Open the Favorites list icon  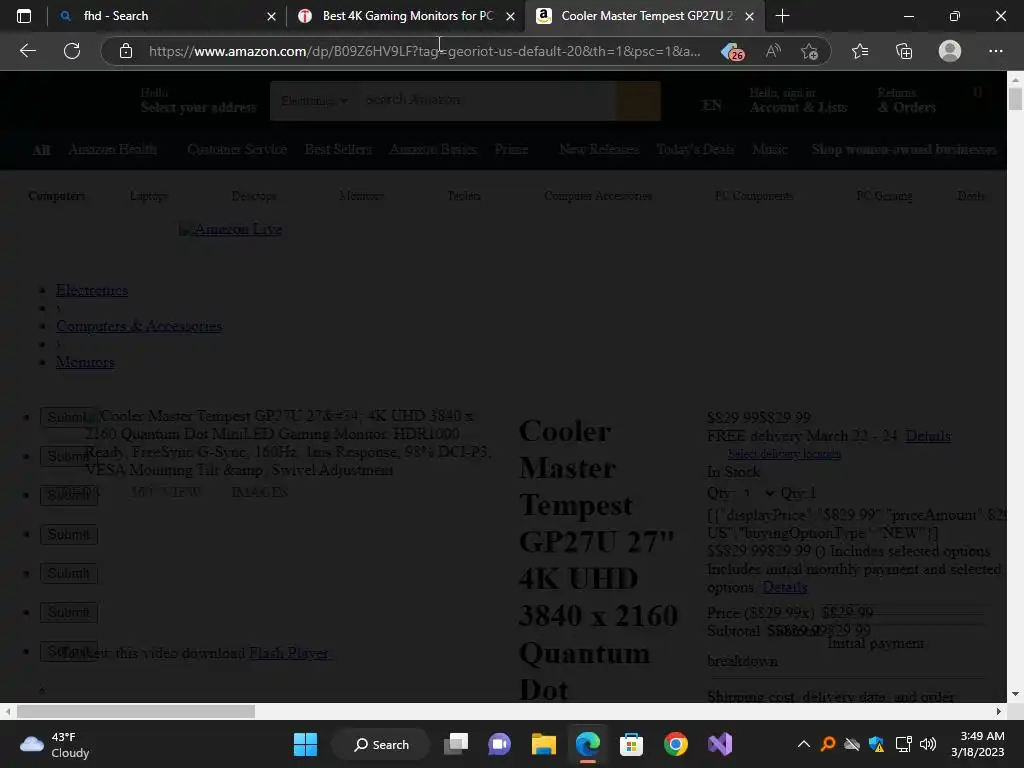(860, 51)
